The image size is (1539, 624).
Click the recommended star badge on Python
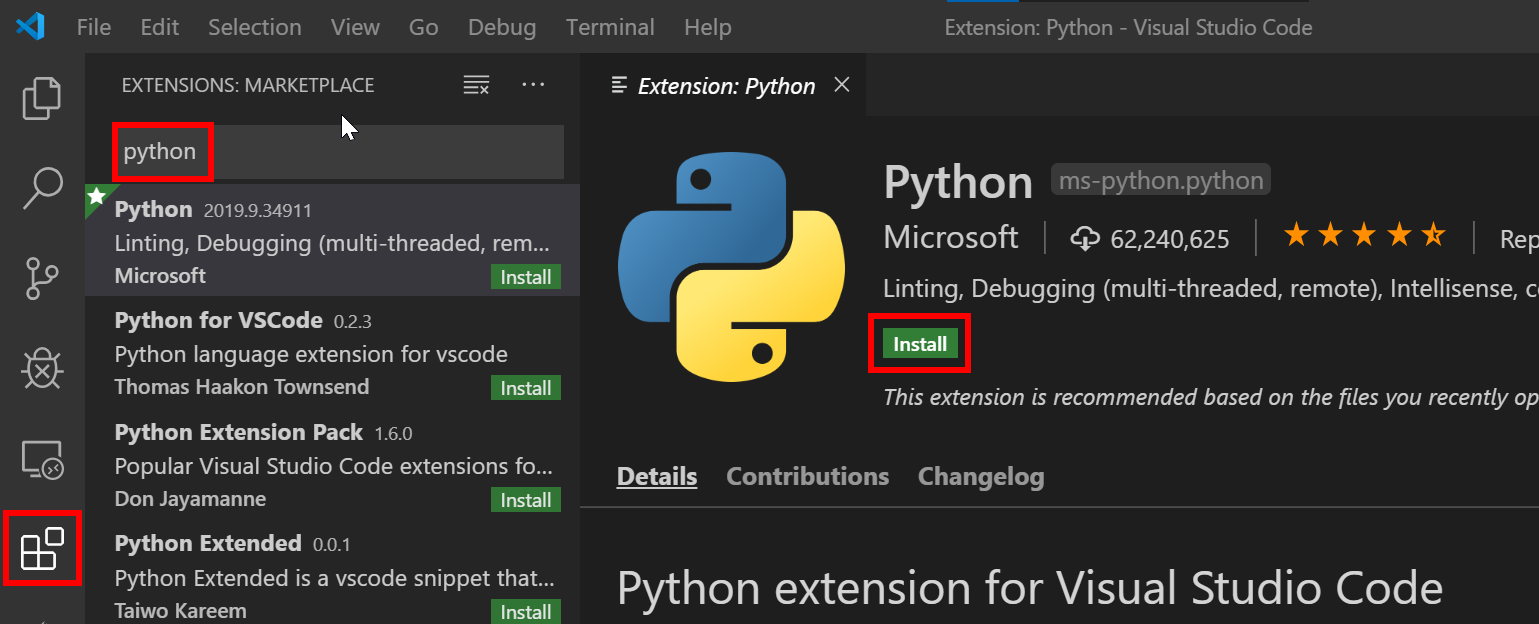click(x=97, y=196)
